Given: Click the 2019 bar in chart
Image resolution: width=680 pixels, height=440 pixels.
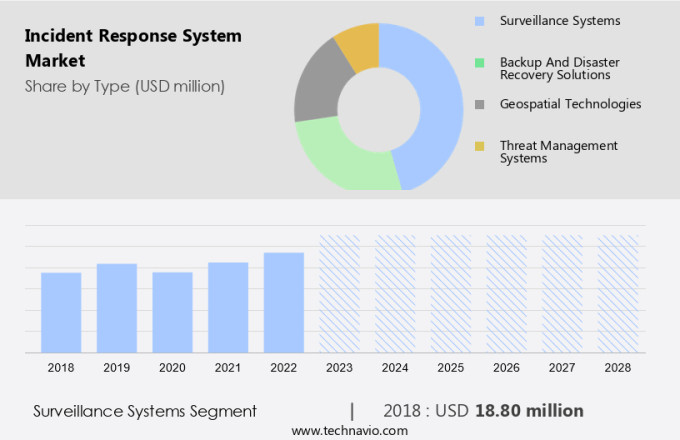Looking at the screenshot, I should coord(117,307).
